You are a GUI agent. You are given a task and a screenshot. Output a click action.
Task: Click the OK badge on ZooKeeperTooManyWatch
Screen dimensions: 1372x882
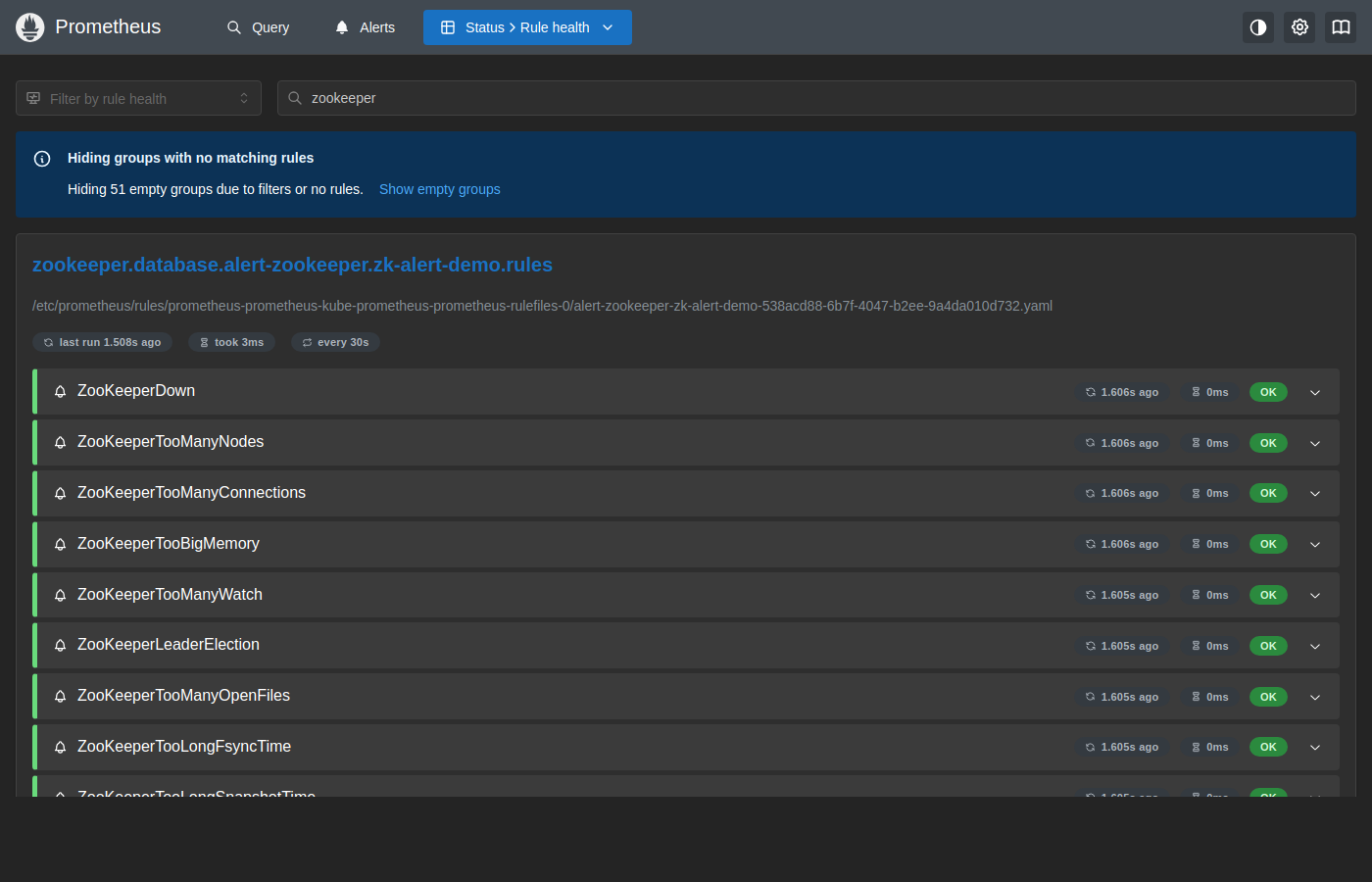tap(1268, 595)
